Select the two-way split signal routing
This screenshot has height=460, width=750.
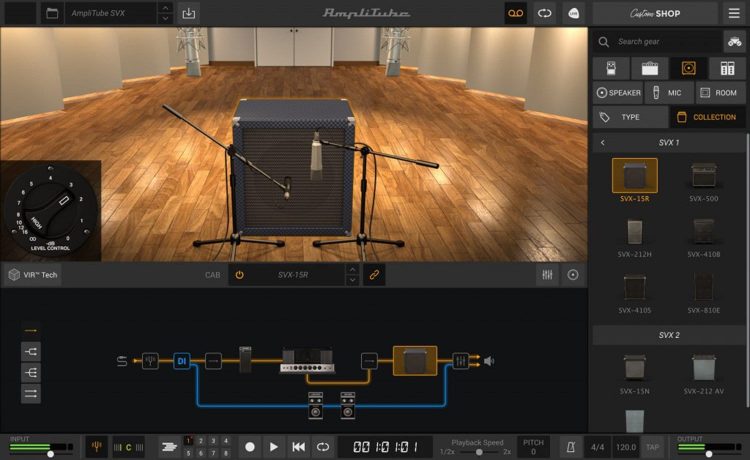pos(31,352)
